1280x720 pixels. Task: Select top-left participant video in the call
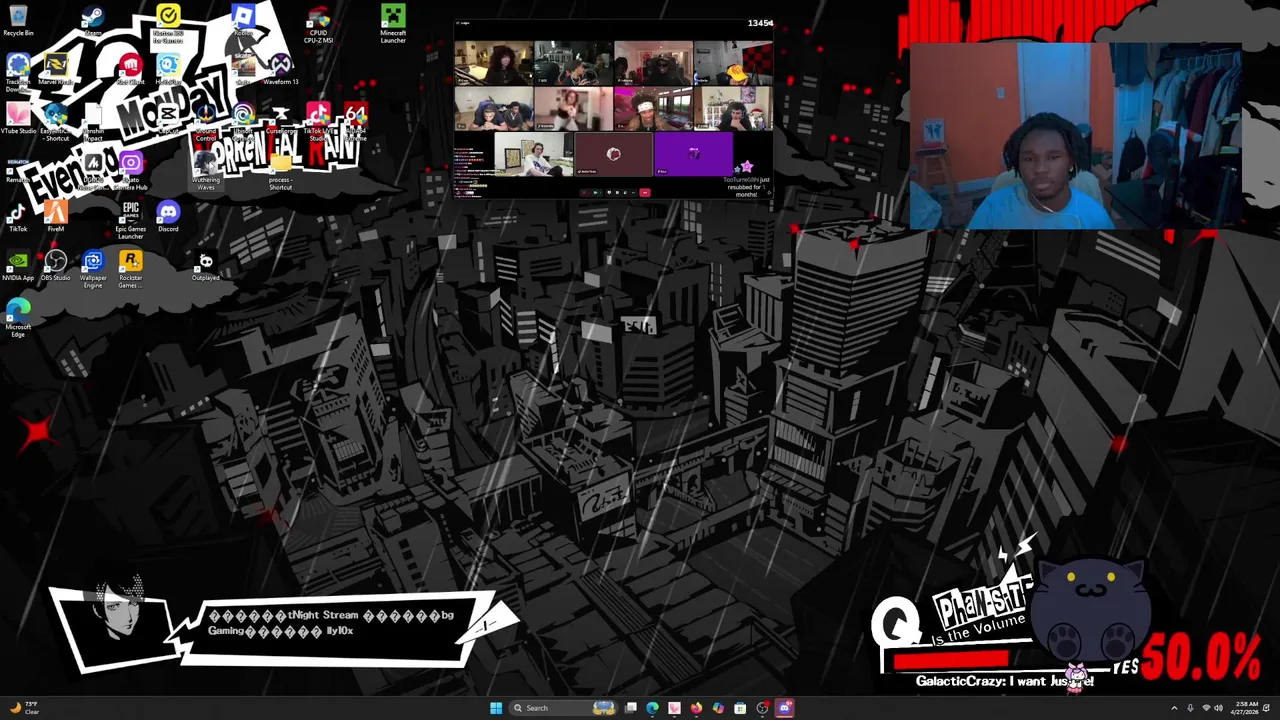coord(494,63)
